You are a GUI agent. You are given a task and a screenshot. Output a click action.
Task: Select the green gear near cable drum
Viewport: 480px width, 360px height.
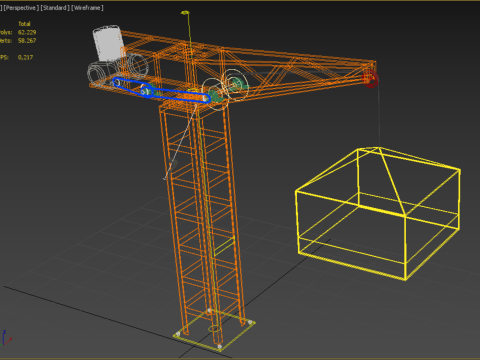(x=217, y=96)
